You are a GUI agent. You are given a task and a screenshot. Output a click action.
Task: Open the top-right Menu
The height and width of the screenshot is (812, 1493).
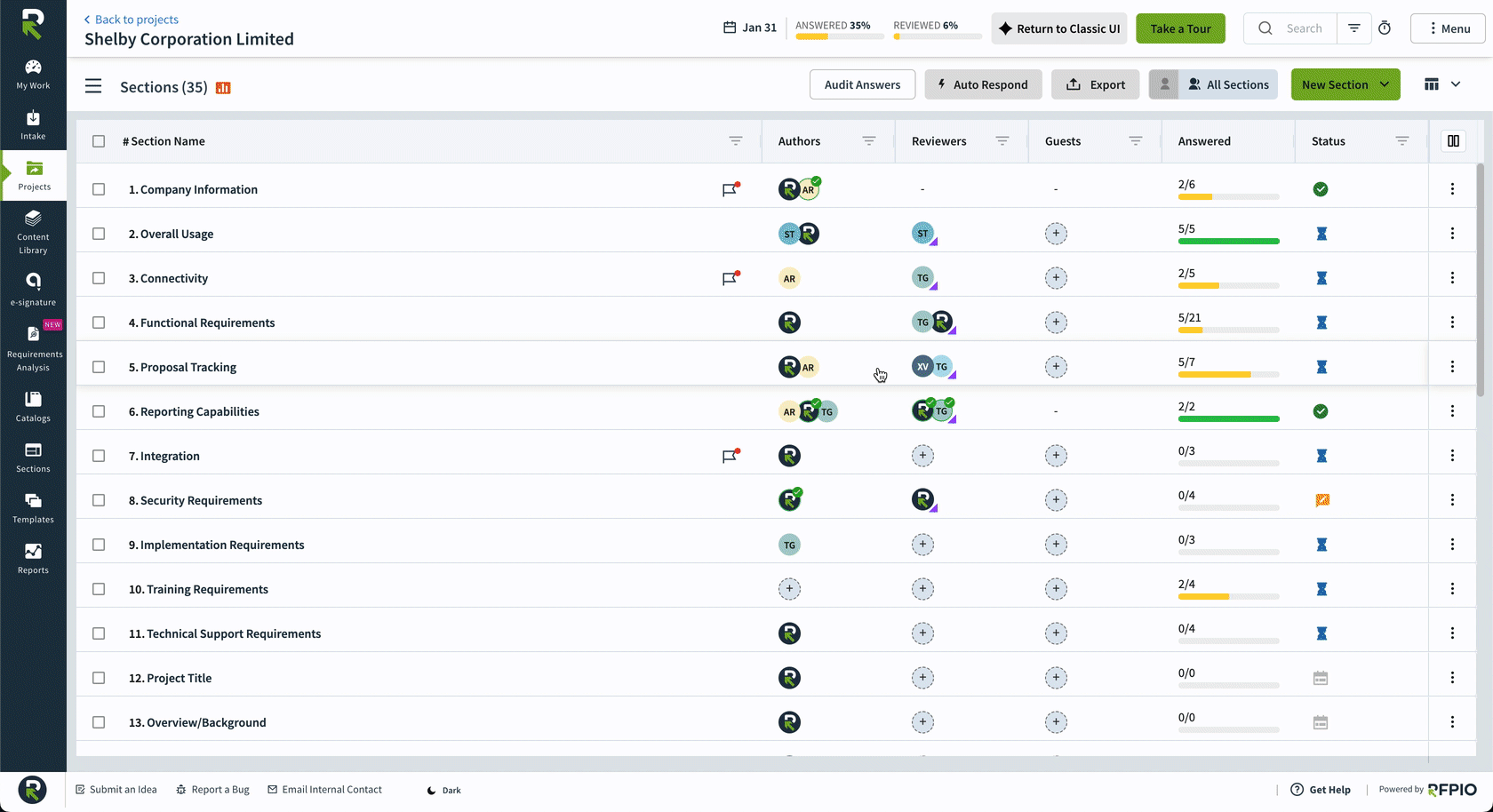point(1448,28)
